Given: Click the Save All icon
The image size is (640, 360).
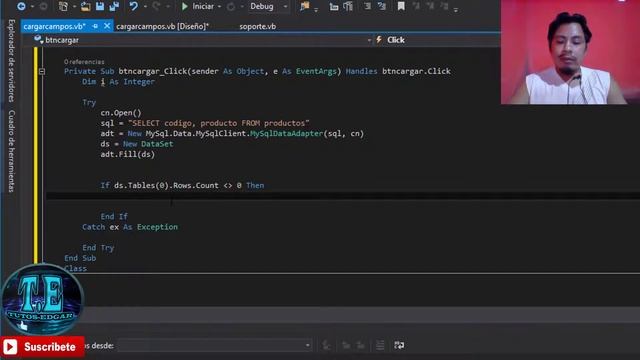Looking at the screenshot, I should (114, 6).
